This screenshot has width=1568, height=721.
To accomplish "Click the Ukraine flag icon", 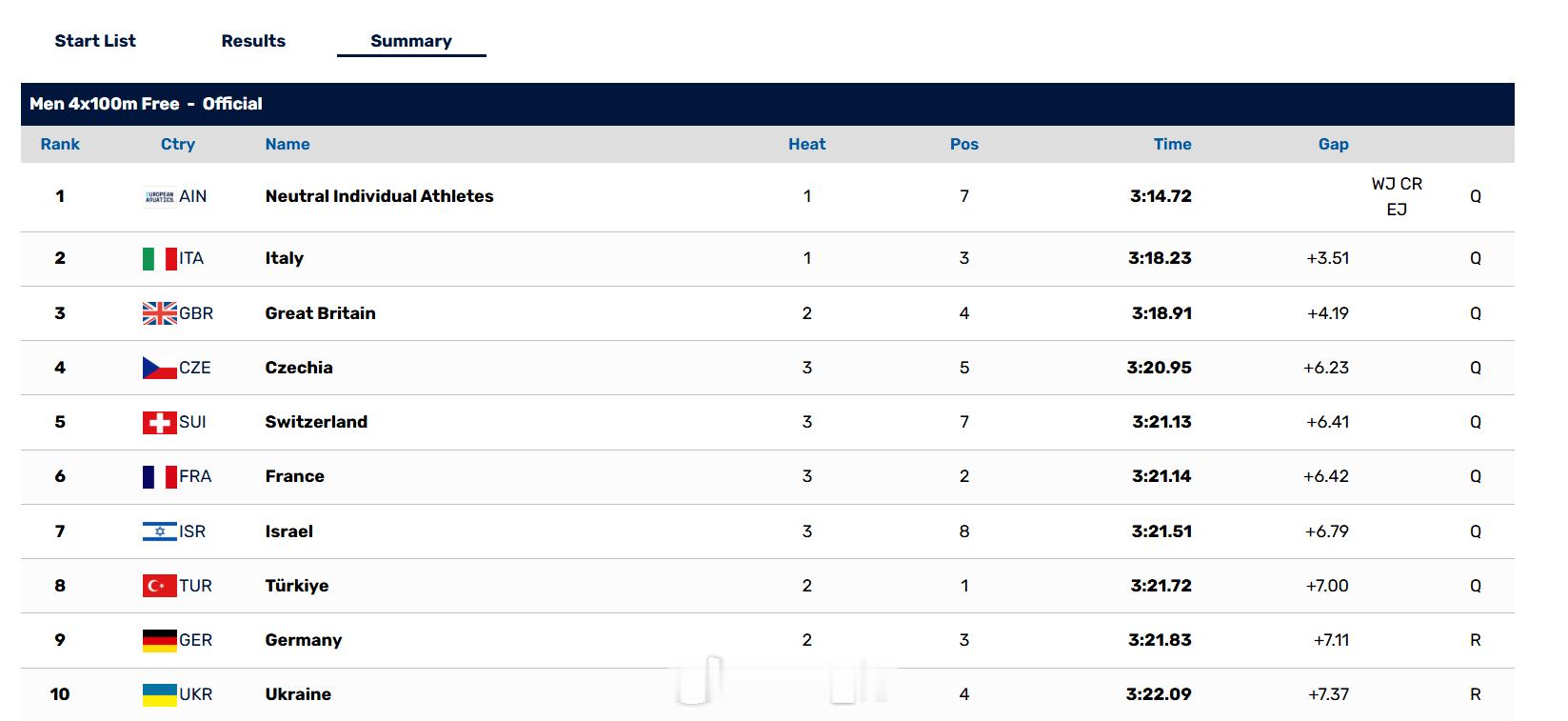I will [160, 694].
